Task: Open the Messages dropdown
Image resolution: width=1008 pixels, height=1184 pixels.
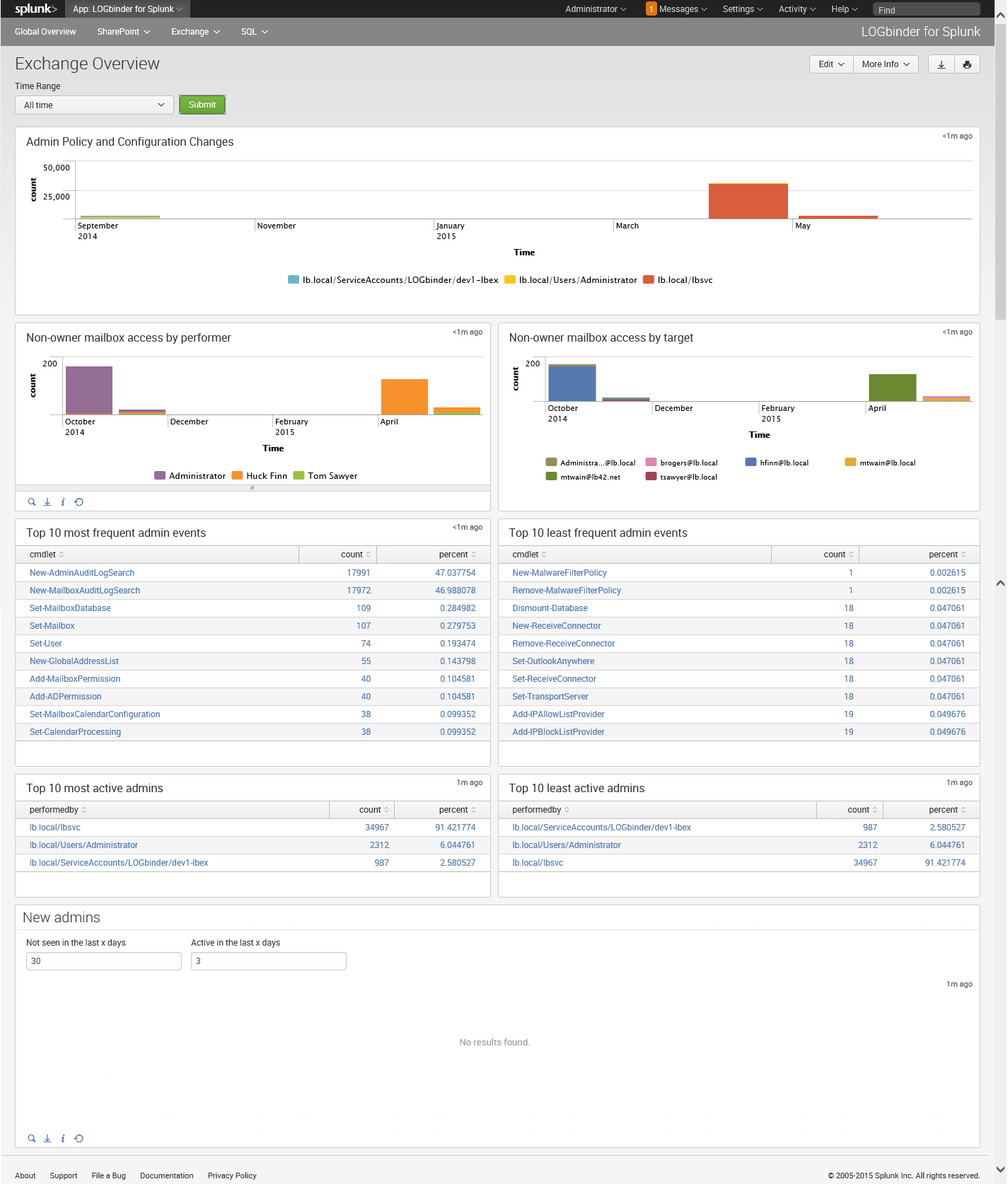Action: (683, 9)
